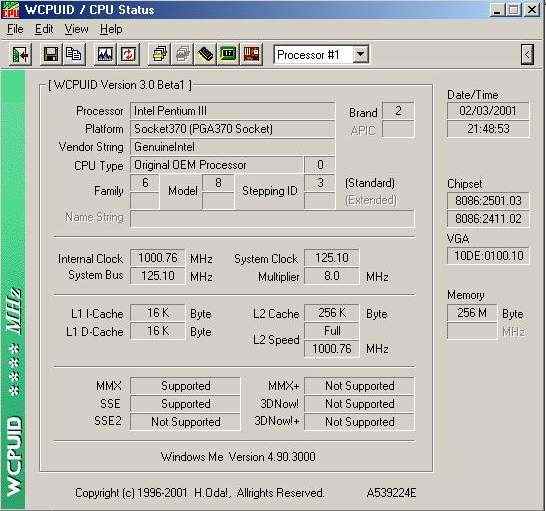546x511 pixels.
Task: Click the date value 02/03/2001
Action: point(488,111)
